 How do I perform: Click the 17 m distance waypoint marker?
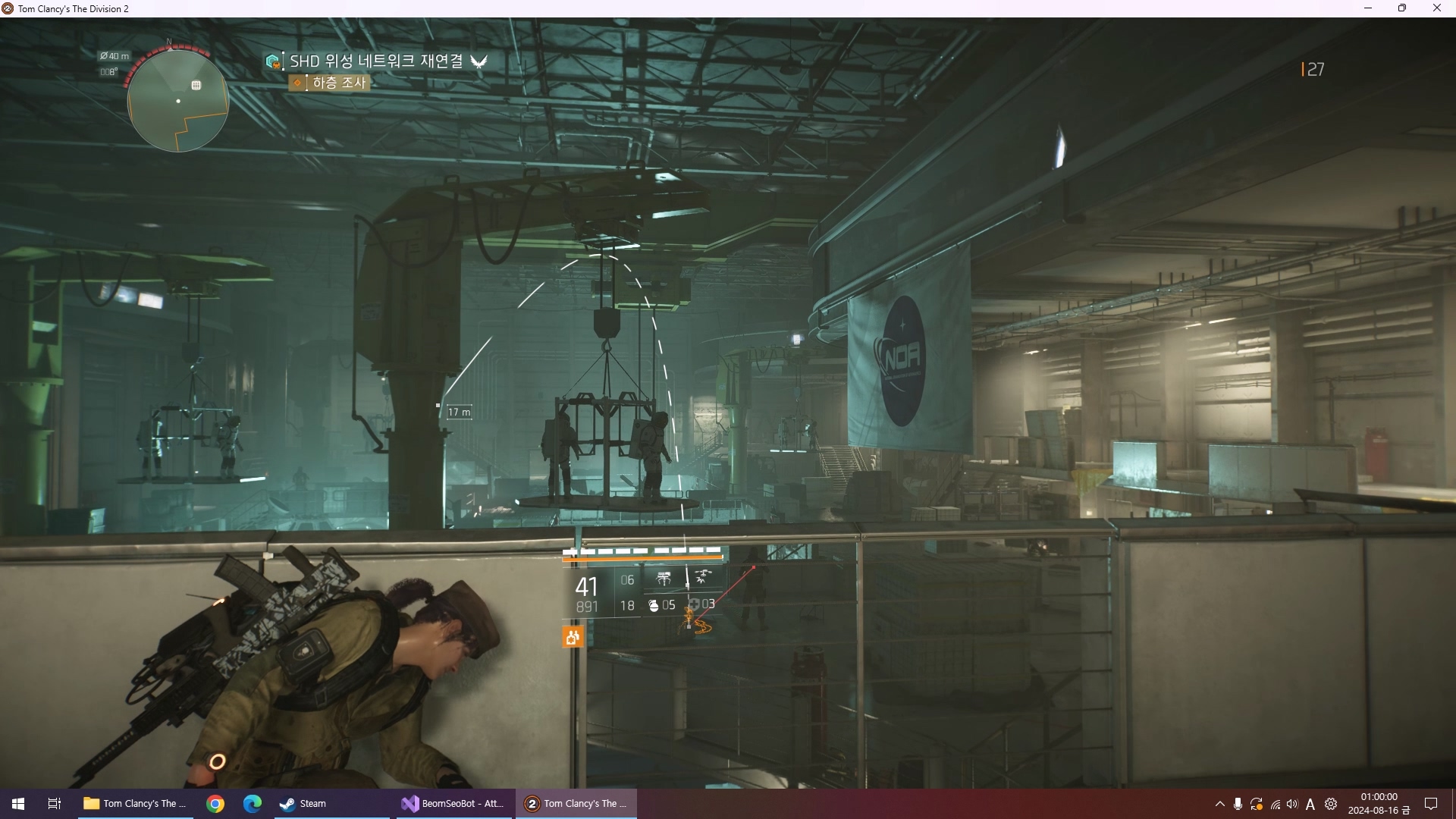pyautogui.click(x=459, y=412)
